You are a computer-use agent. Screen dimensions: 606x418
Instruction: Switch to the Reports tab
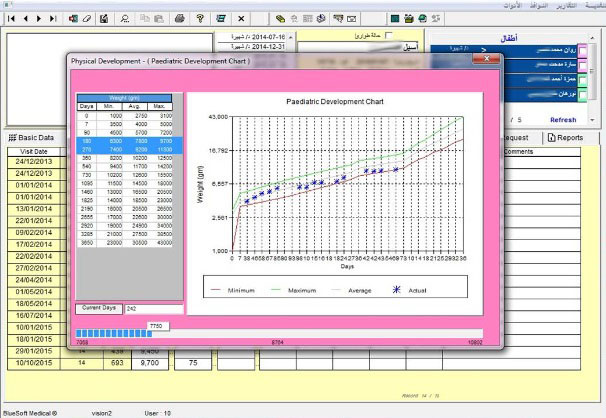coord(566,138)
